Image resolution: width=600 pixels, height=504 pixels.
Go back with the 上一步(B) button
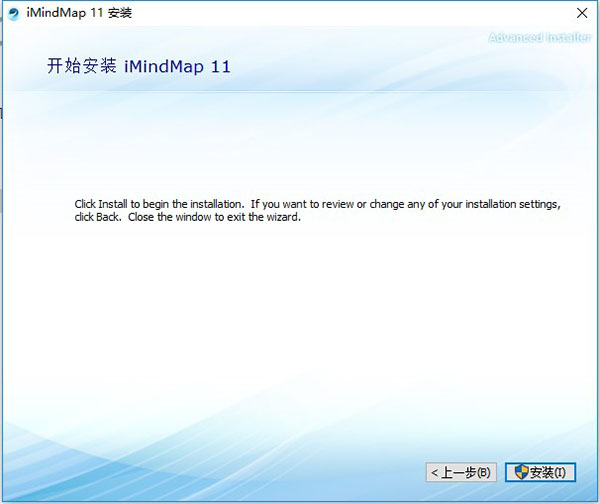[461, 472]
